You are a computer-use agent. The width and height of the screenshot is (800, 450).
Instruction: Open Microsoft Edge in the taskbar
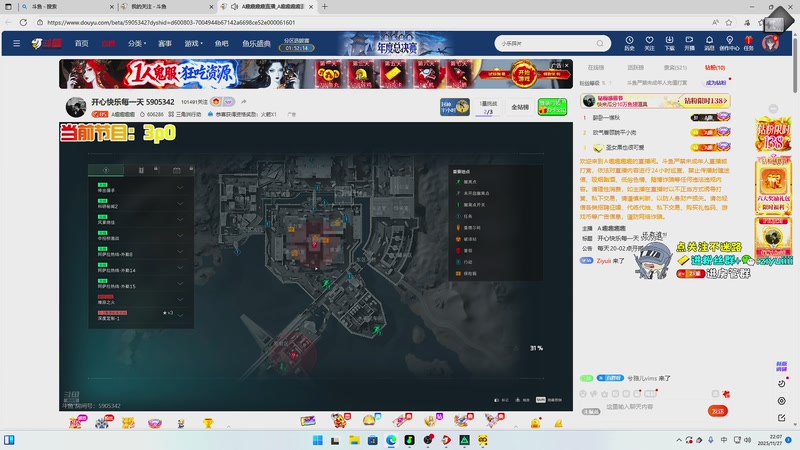pyautogui.click(x=391, y=440)
